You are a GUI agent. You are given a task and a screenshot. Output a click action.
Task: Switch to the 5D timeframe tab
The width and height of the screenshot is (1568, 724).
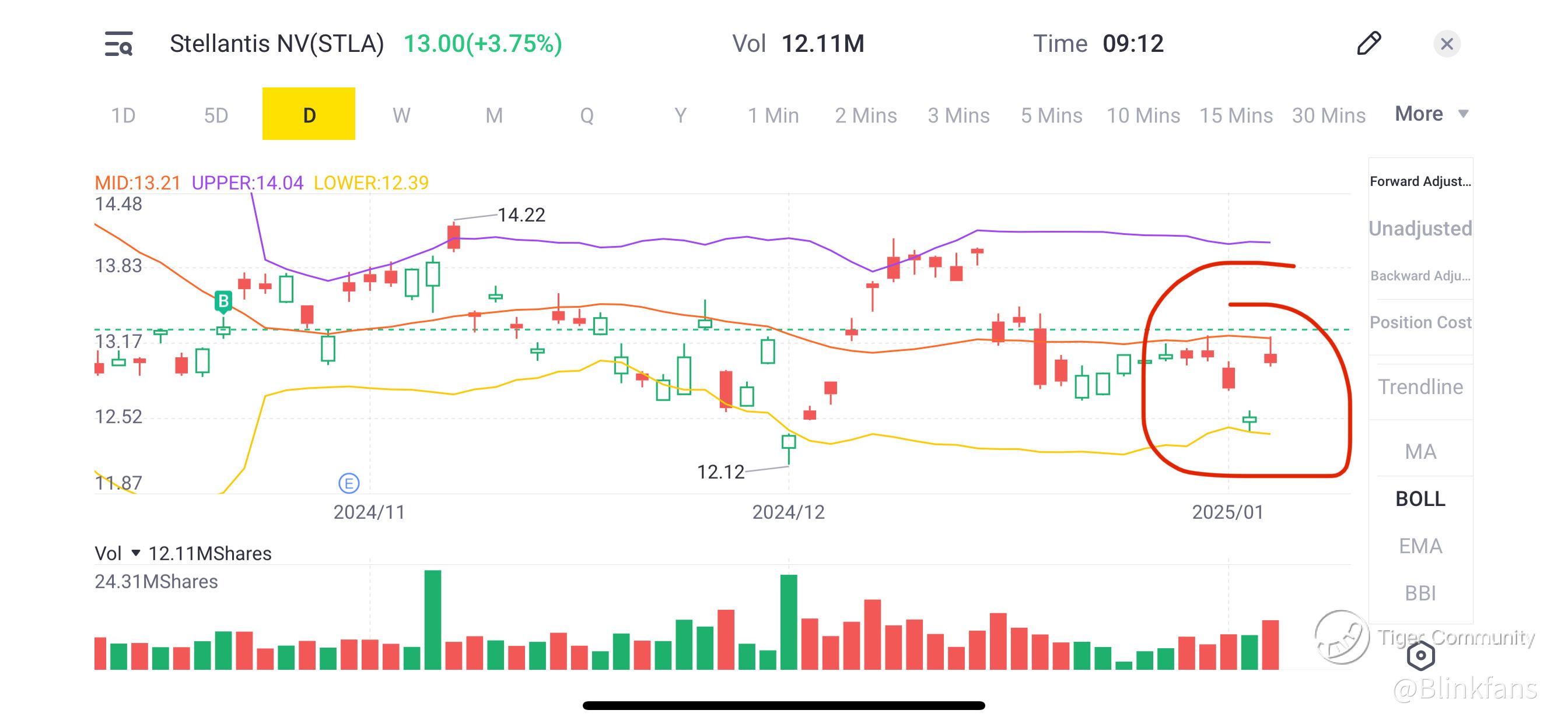tap(215, 115)
